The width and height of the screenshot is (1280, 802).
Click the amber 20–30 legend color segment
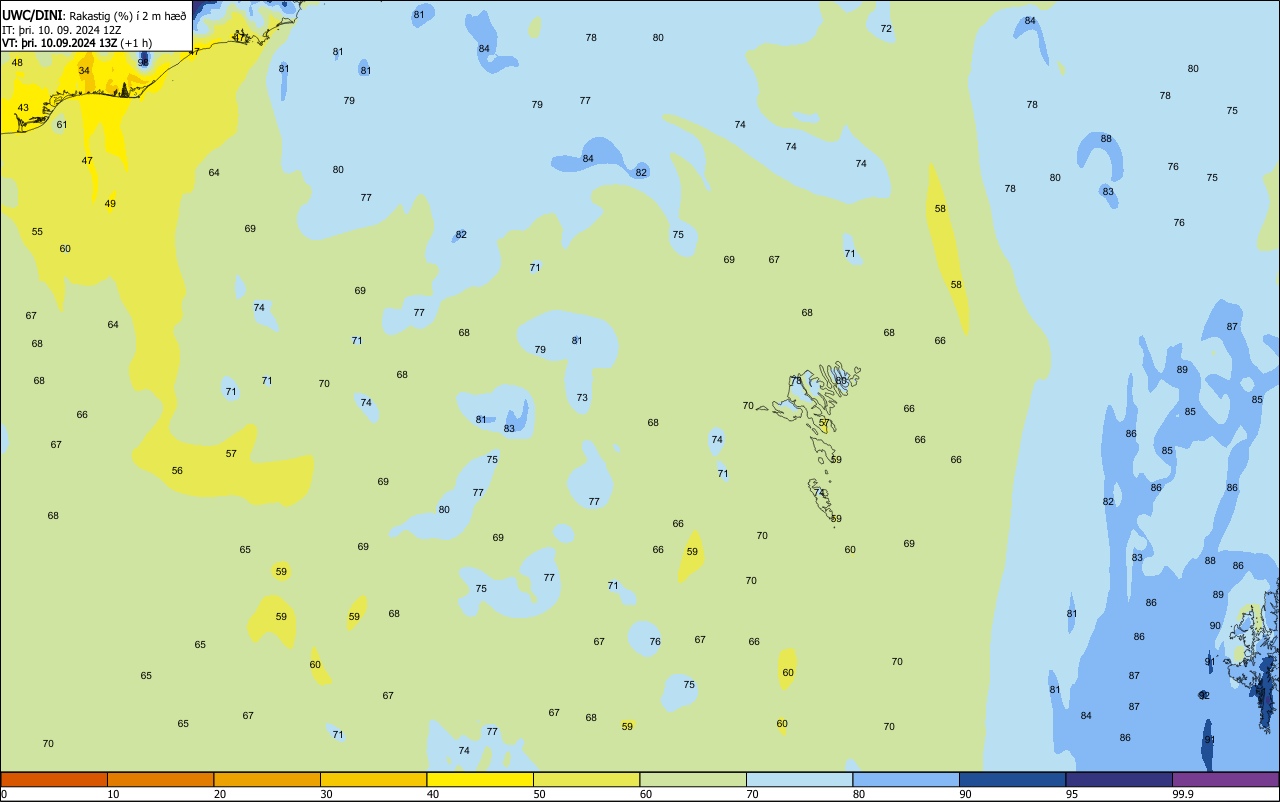coord(267,779)
